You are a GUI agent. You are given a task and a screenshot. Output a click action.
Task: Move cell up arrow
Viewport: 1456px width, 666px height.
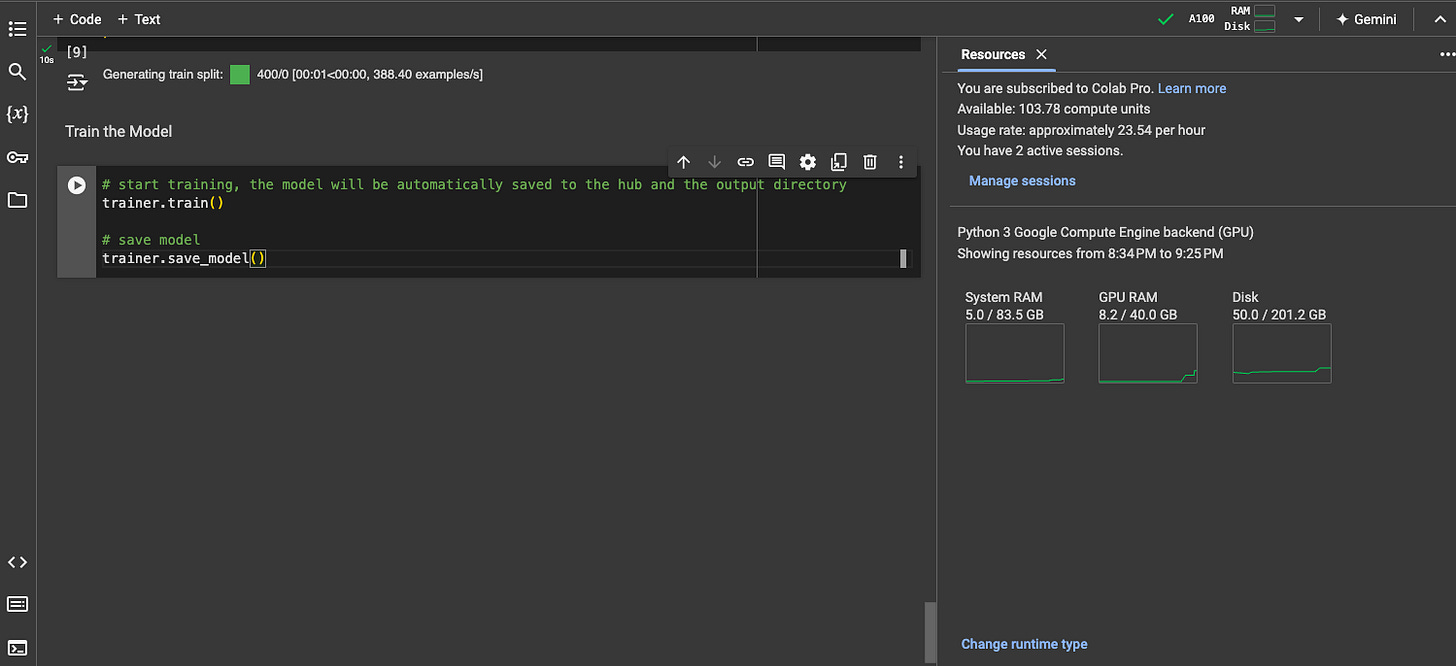(x=684, y=162)
